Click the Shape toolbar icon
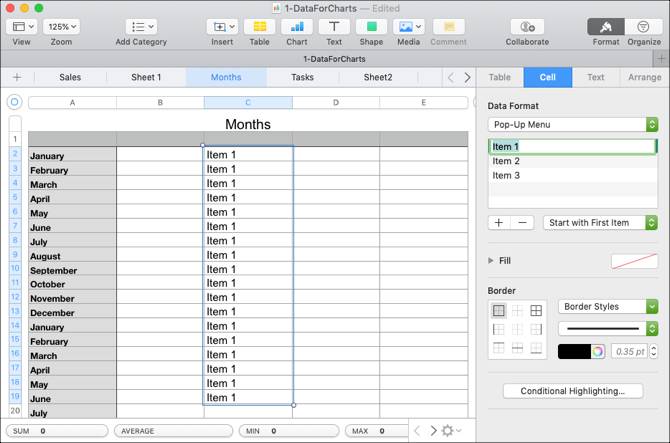 [371, 27]
